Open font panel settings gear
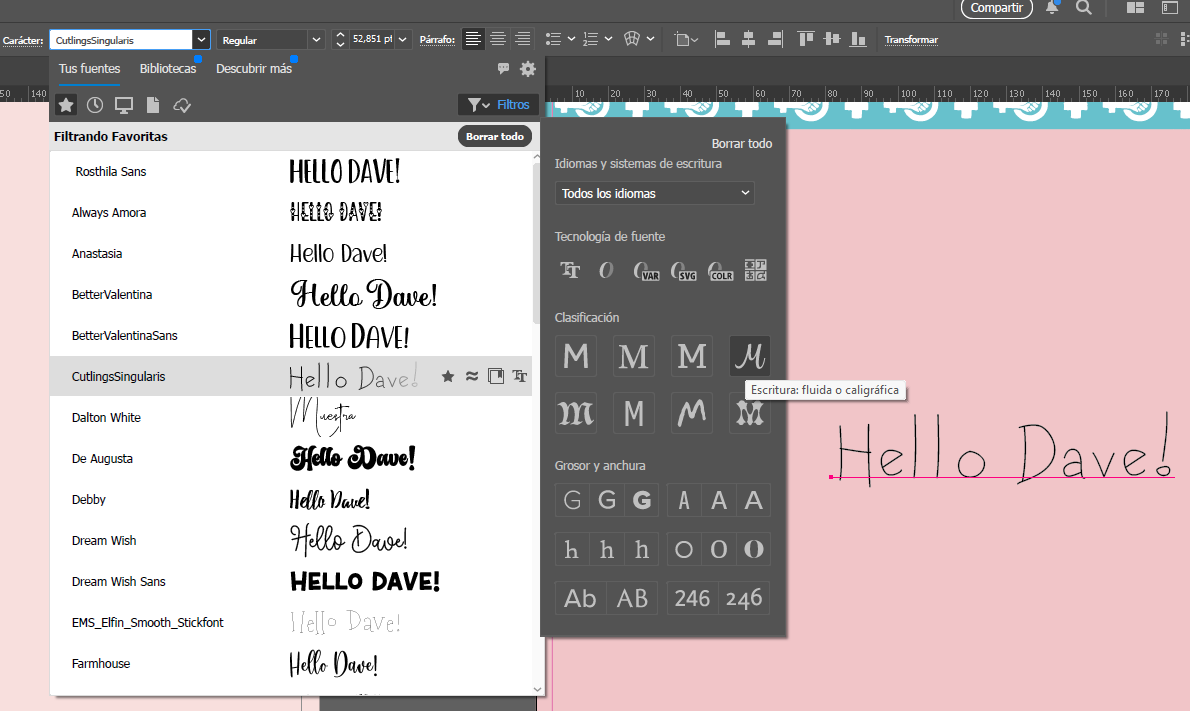Viewport: 1190px width, 711px height. coord(527,69)
